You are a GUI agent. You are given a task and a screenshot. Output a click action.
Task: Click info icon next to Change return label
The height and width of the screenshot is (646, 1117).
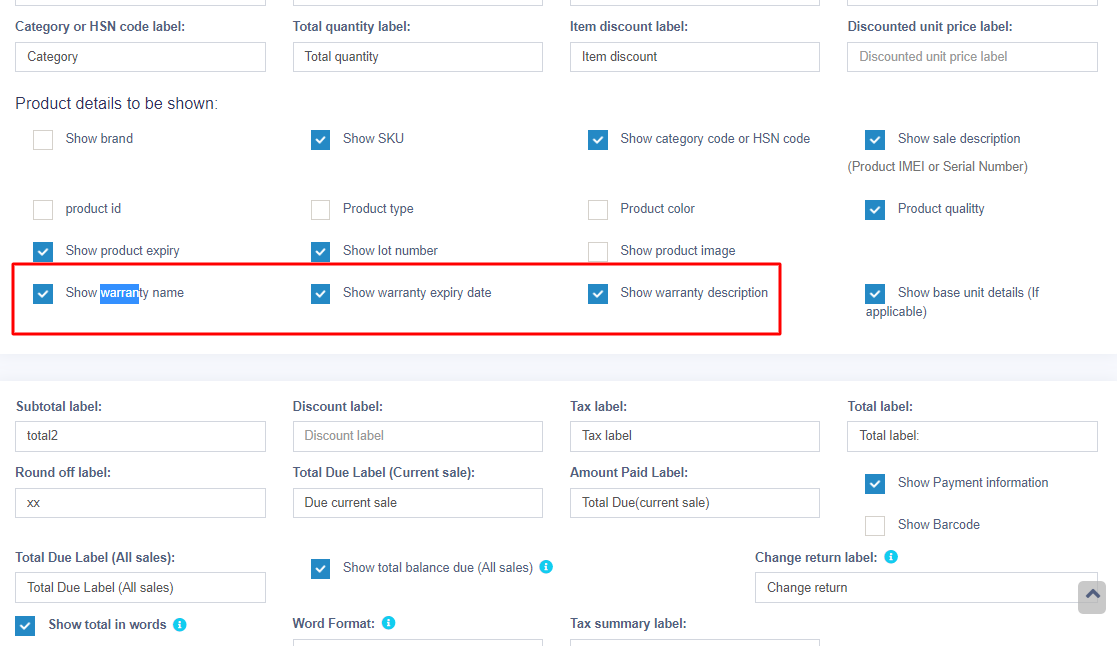point(891,557)
